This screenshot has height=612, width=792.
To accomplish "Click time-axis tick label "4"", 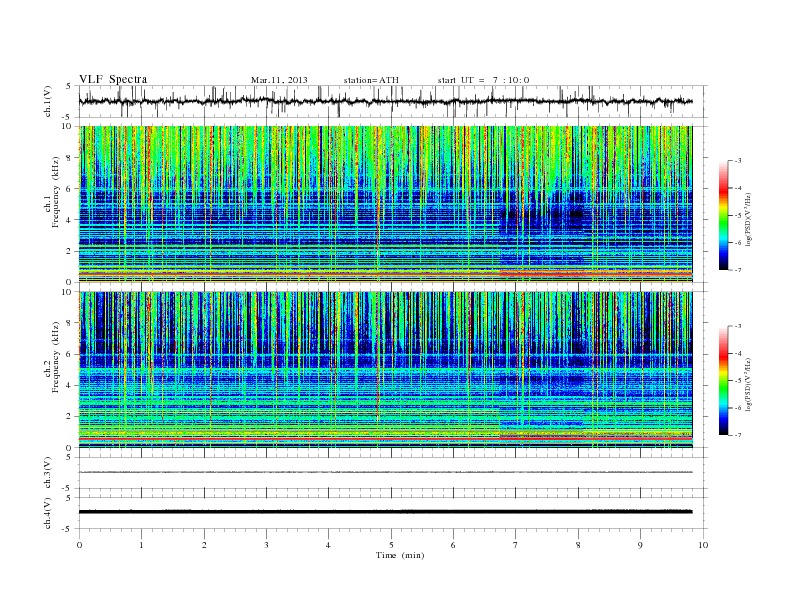I will (328, 545).
